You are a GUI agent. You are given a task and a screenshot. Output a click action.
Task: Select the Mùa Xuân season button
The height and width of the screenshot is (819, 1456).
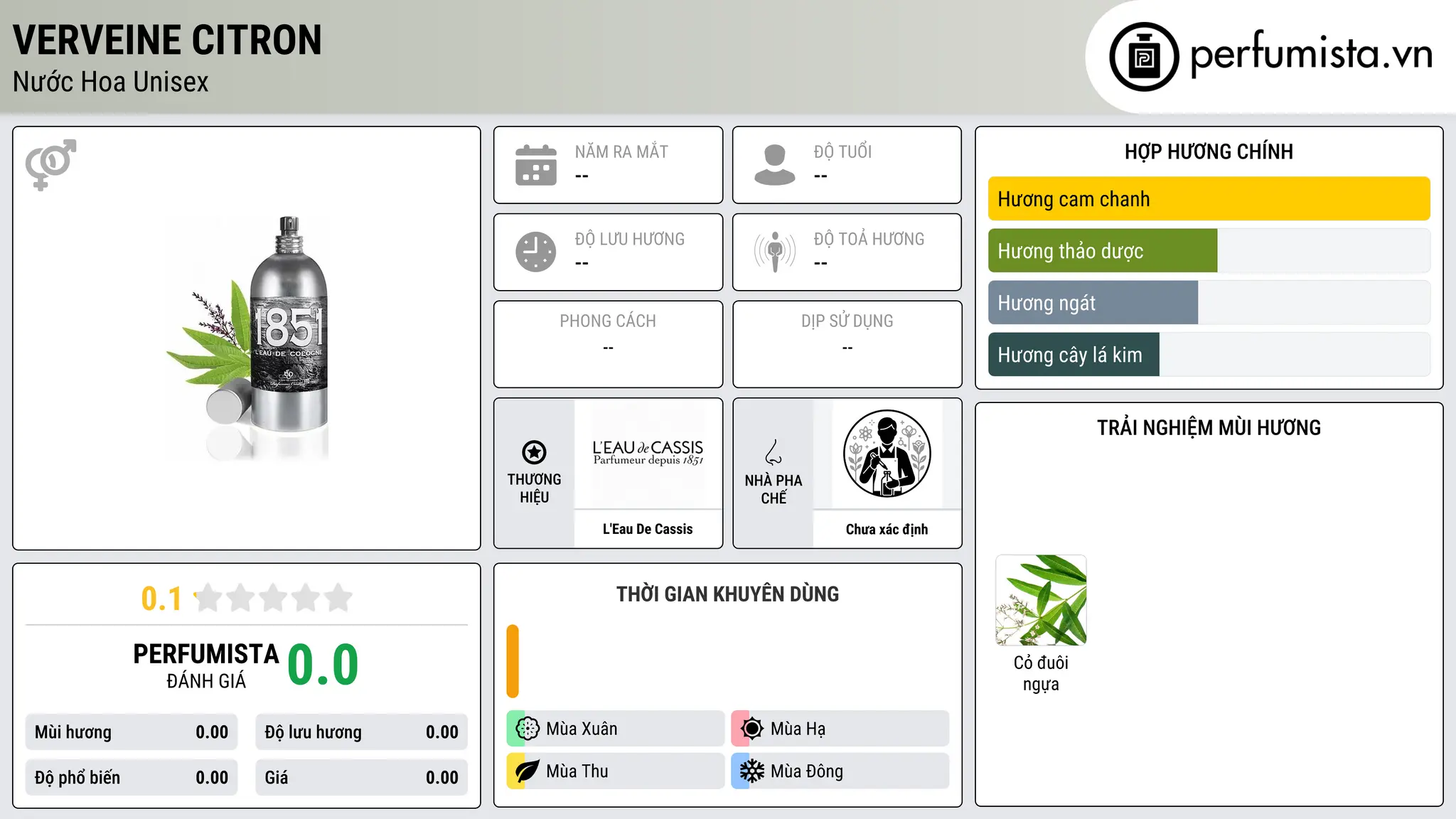pyautogui.click(x=615, y=729)
